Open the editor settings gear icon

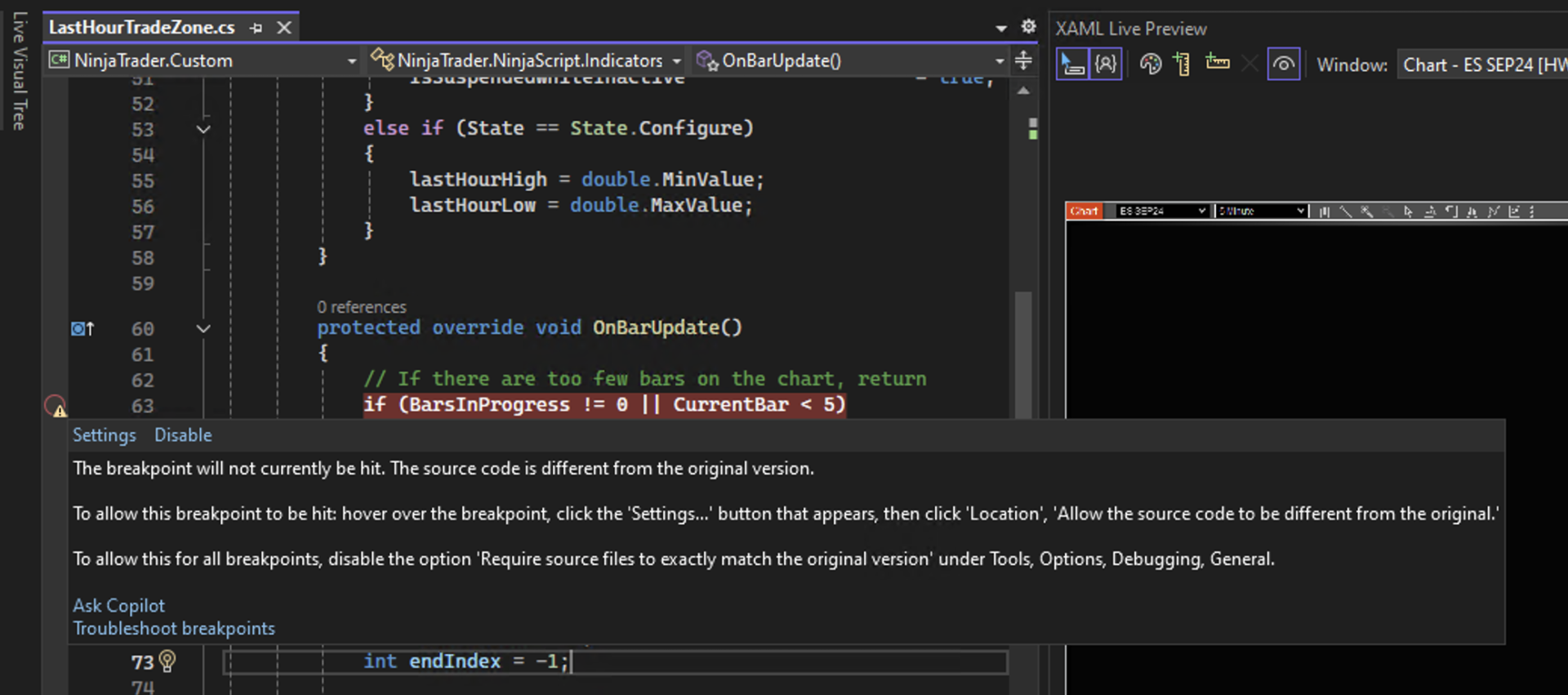coord(1028,27)
